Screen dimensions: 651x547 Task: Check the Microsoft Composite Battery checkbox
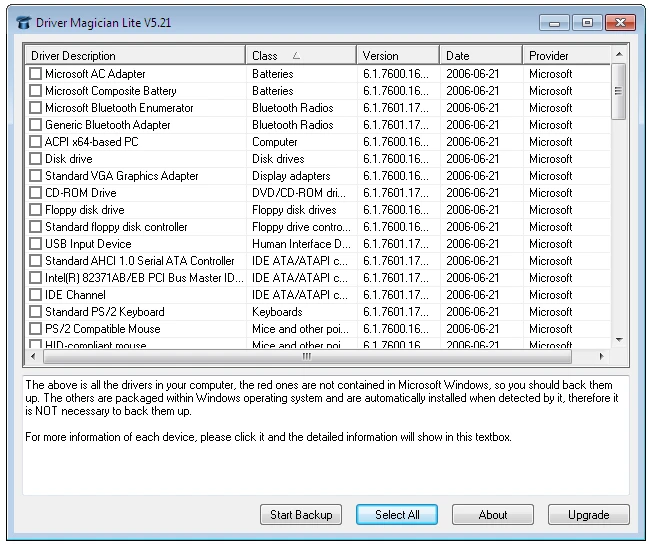point(36,91)
